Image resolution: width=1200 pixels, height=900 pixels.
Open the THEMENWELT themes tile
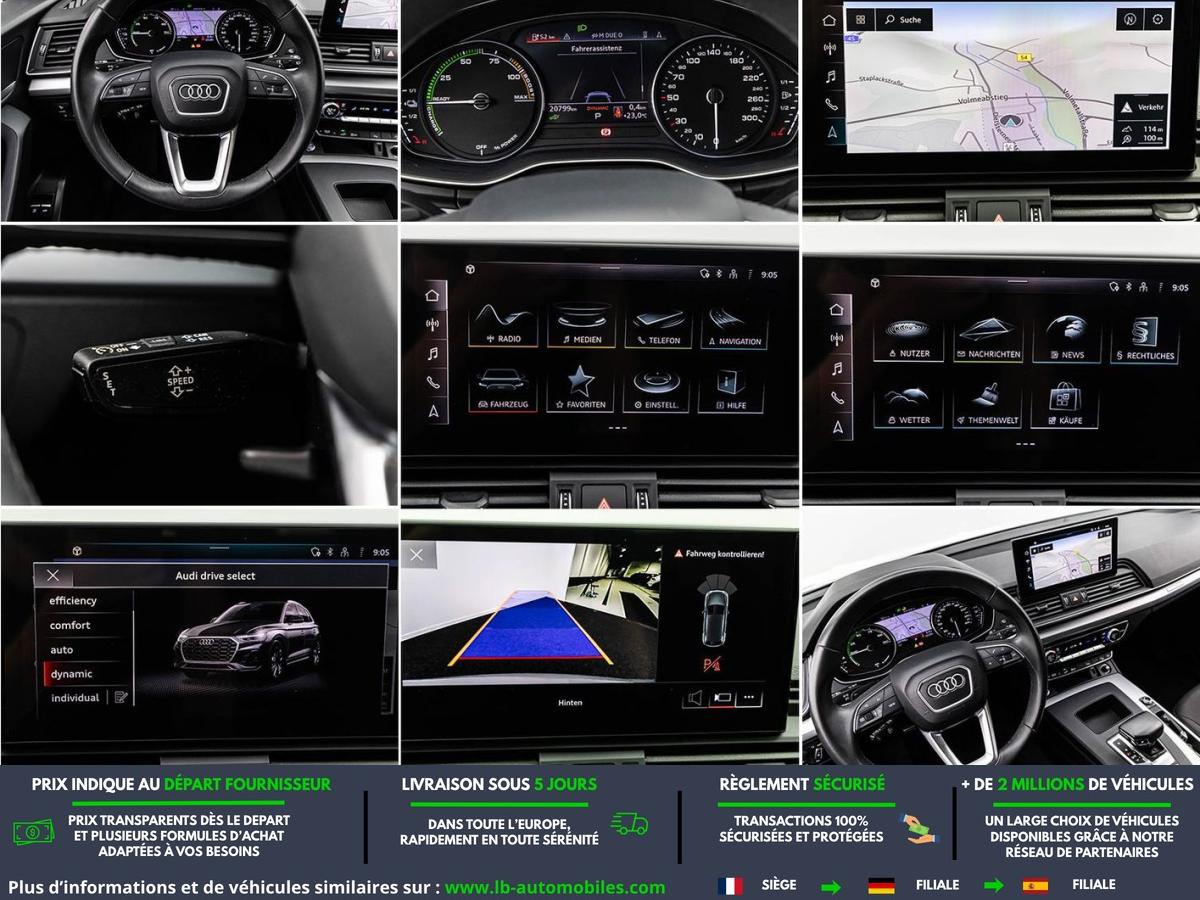point(987,405)
